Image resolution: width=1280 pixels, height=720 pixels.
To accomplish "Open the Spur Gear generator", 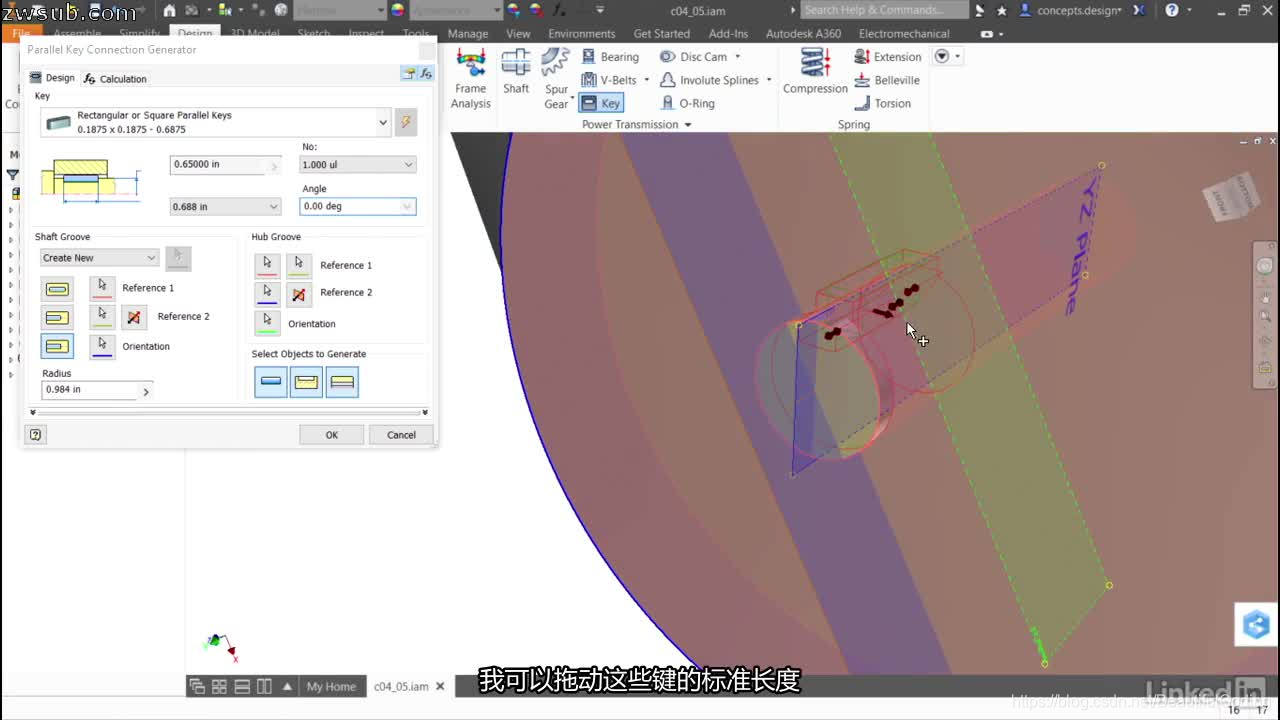I will click(556, 78).
